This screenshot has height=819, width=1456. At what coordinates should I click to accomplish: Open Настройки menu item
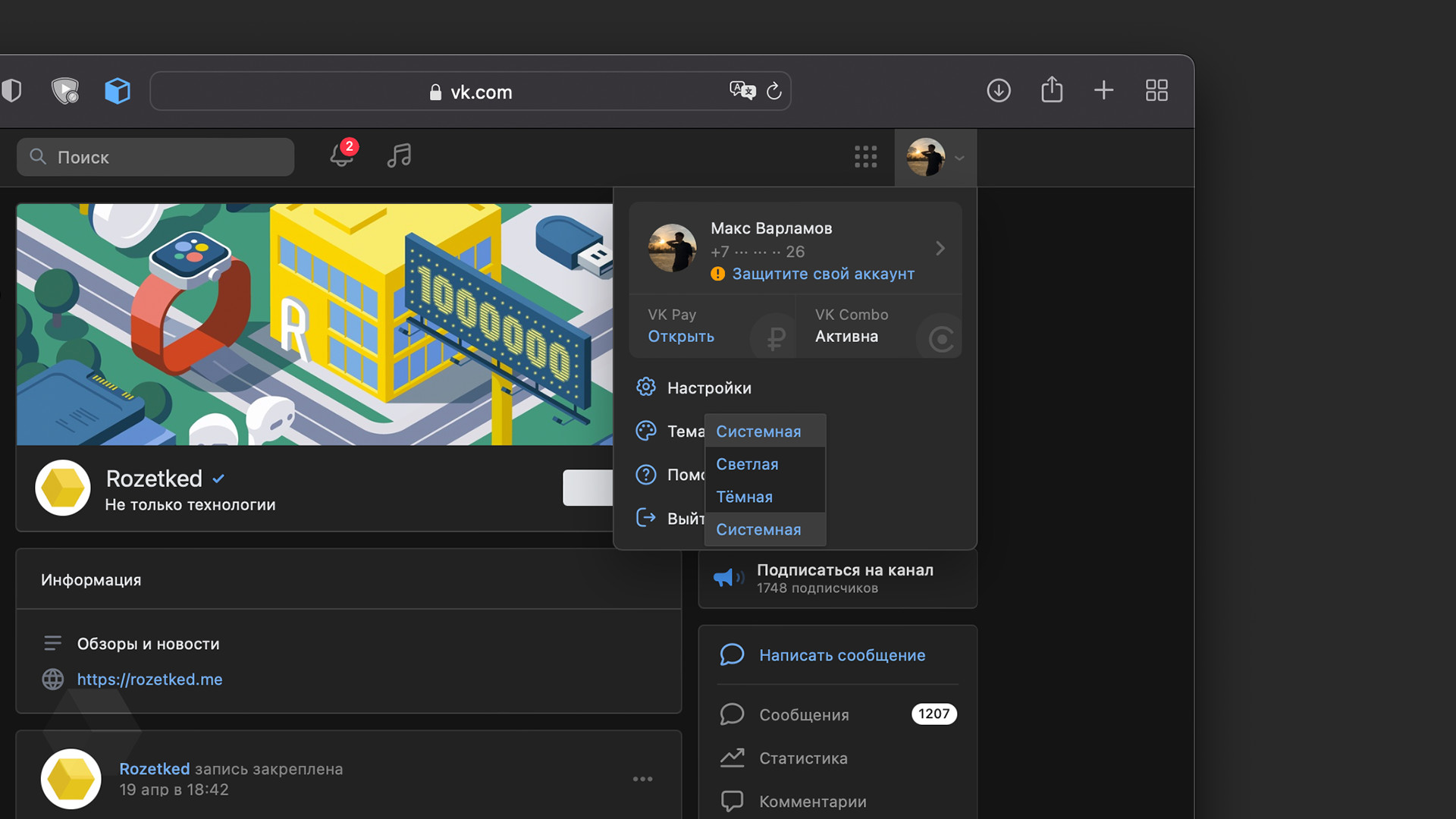(x=709, y=388)
